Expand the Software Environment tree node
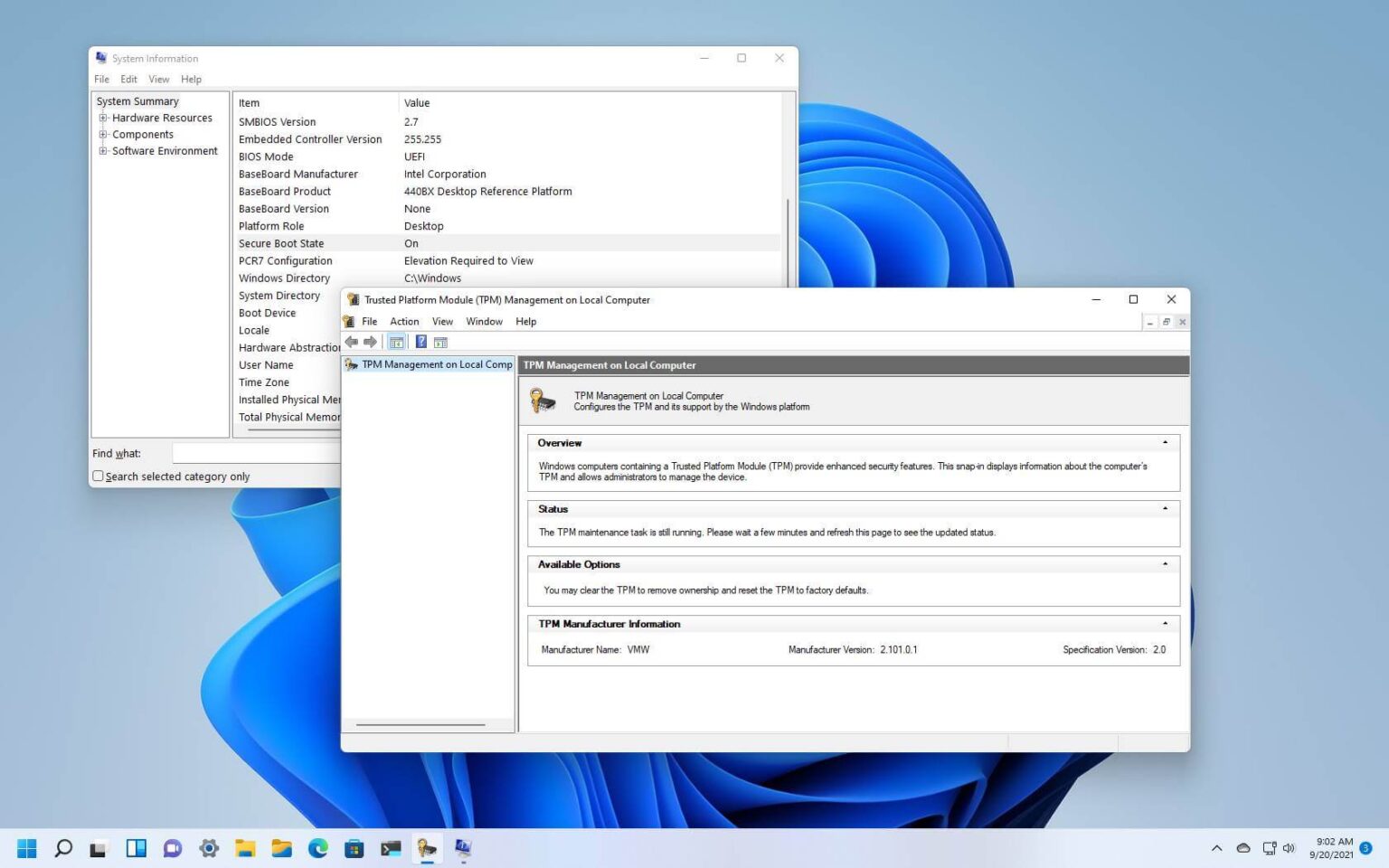Screen dimensions: 1389x868 [102, 151]
